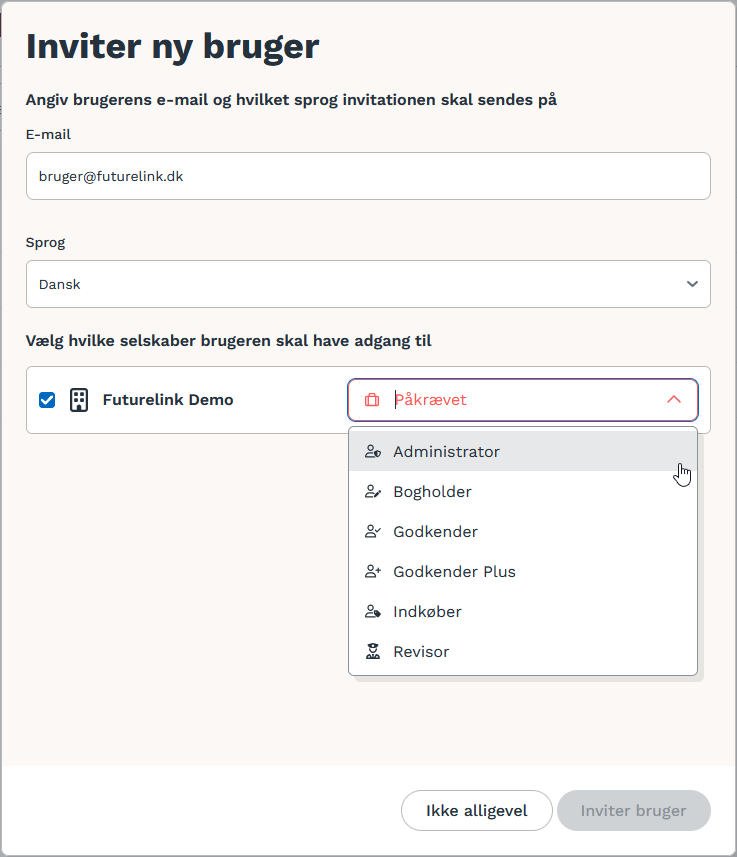737x857 pixels.
Task: Click the Ikke alligevel cancel button
Action: coord(477,811)
